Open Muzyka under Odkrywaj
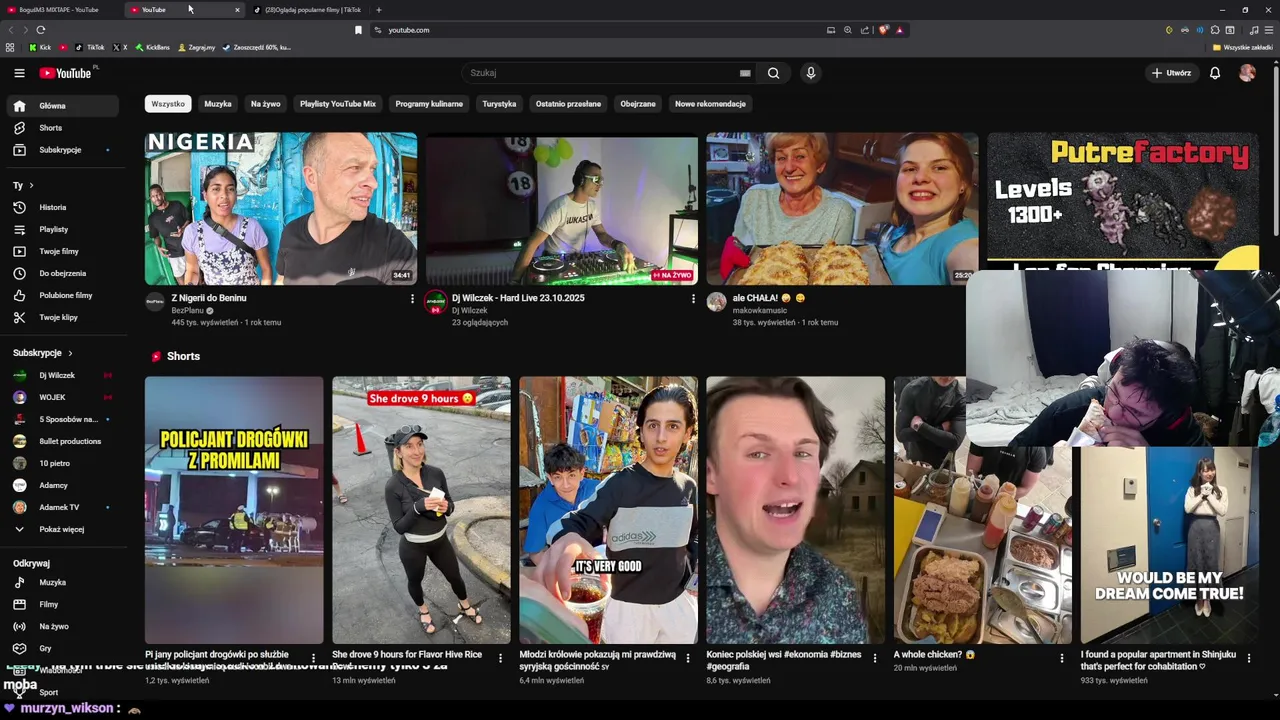1280x720 pixels. click(62, 583)
